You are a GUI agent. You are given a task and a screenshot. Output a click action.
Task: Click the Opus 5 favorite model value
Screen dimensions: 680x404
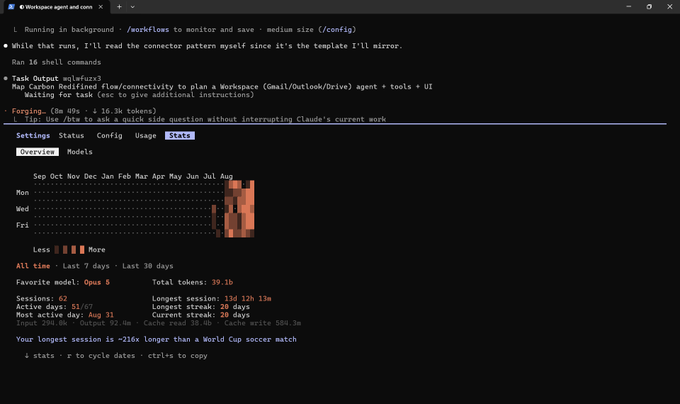click(x=97, y=282)
